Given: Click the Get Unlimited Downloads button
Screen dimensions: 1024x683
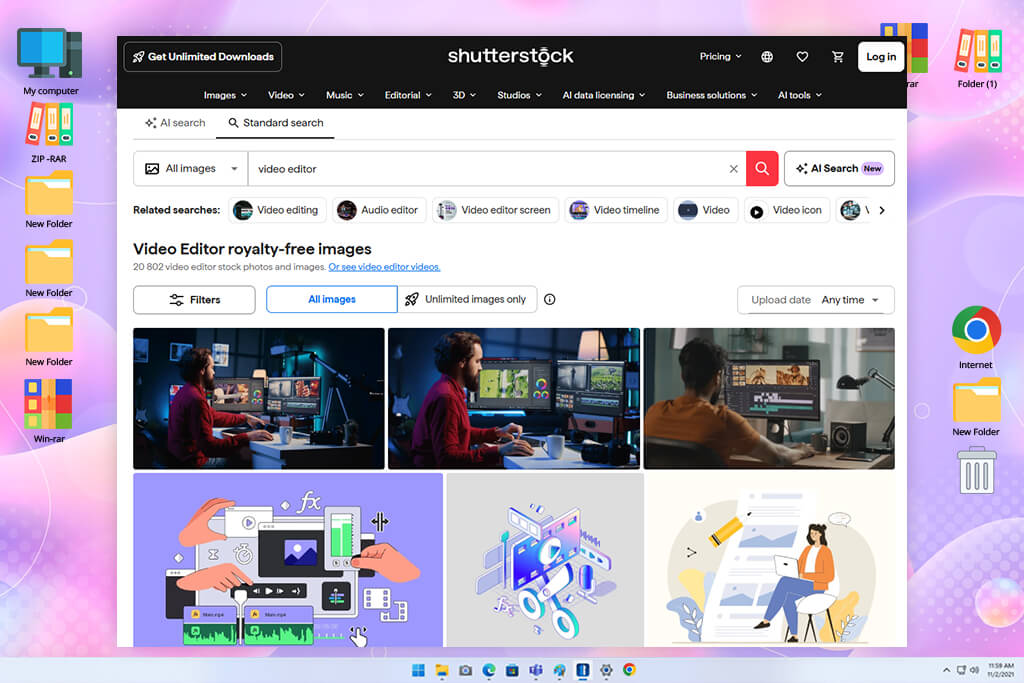Looking at the screenshot, I should pyautogui.click(x=202, y=57).
